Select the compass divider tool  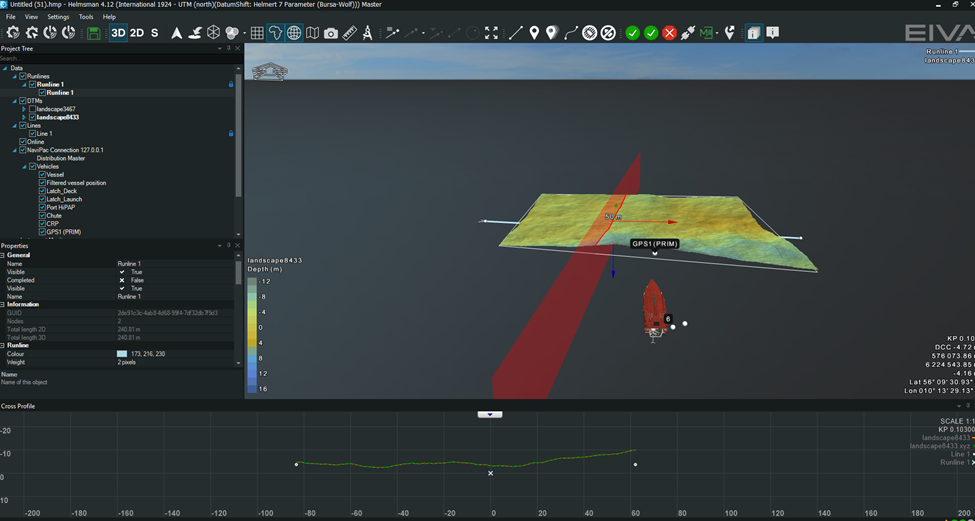tap(367, 33)
